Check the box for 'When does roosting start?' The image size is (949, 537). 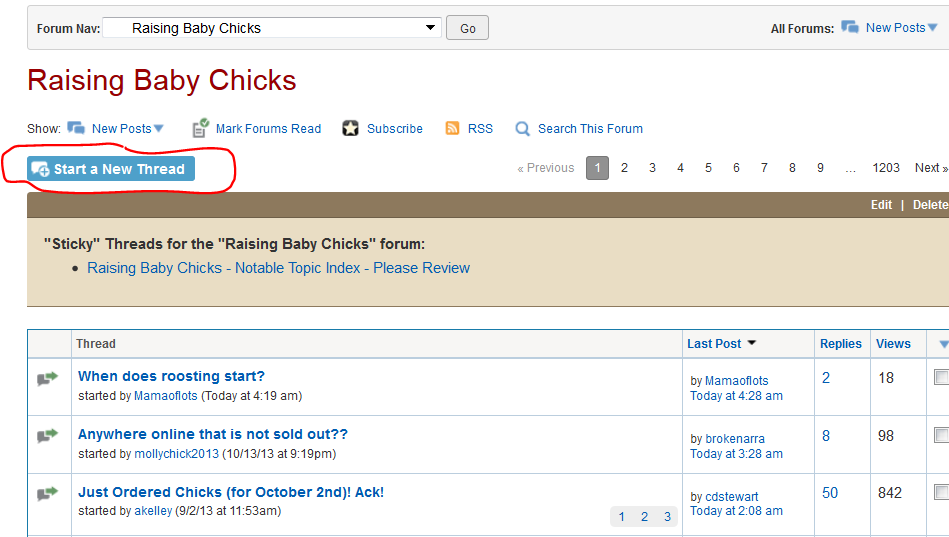(941, 377)
